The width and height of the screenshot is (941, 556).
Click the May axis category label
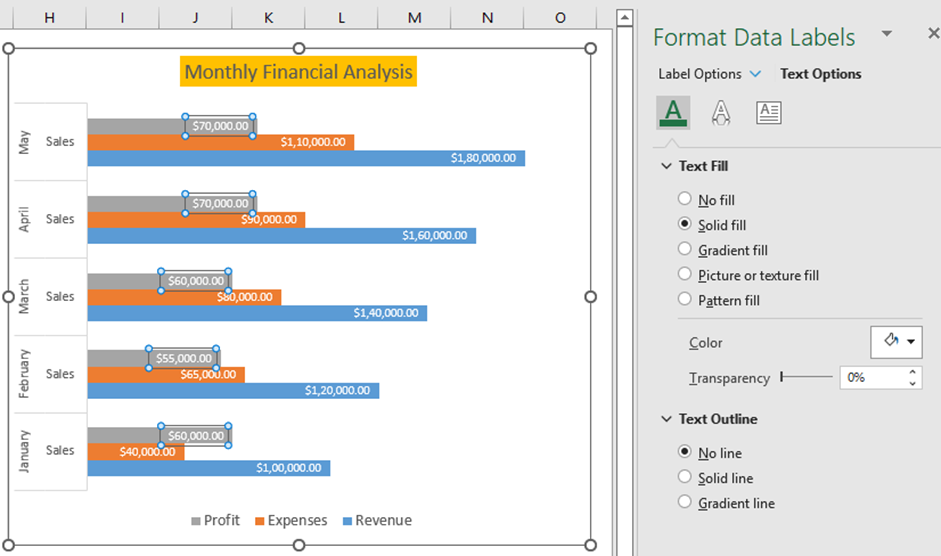[24, 142]
